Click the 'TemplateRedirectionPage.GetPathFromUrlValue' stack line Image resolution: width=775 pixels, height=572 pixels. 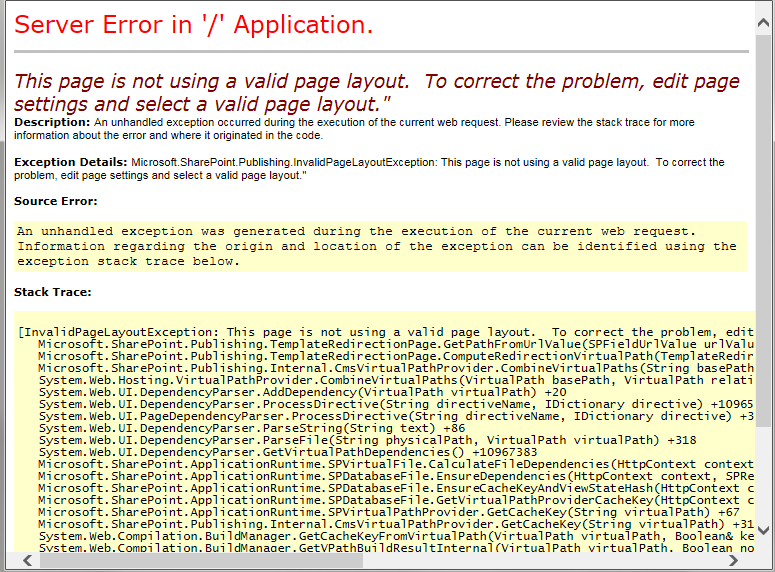pos(396,344)
